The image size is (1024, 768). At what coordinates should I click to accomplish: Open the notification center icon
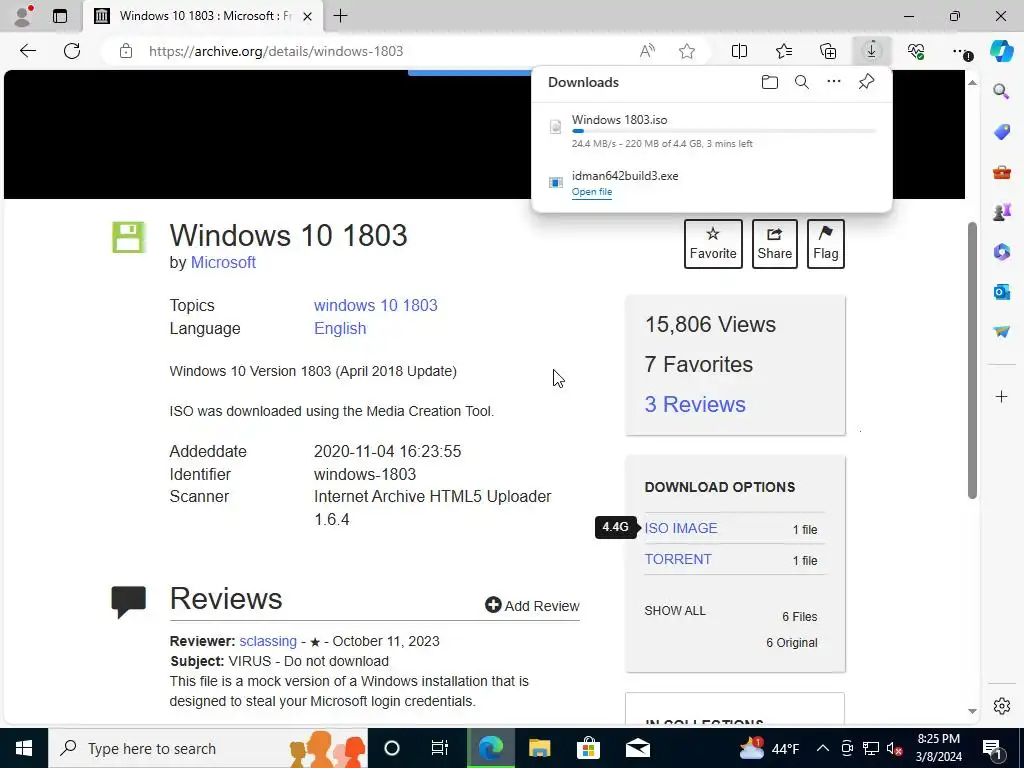pos(992,748)
